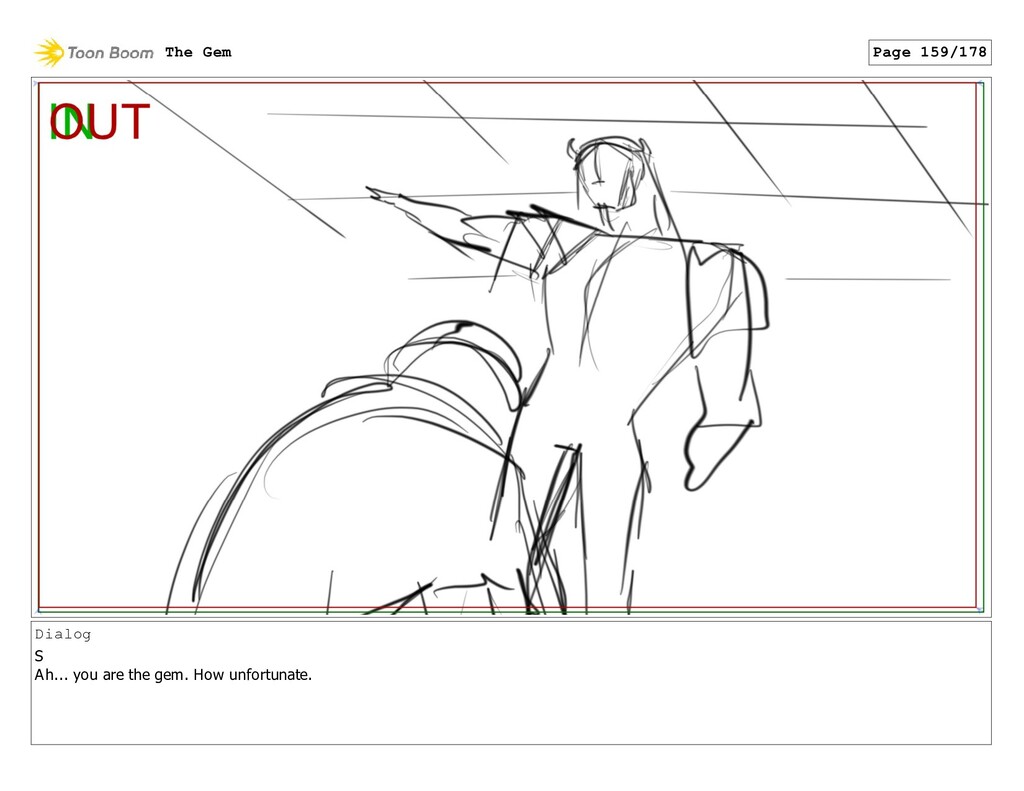This screenshot has height=791, width=1024.
Task: Click the line 'Ah... you are the gem. How unfortunate.'
Action: (173, 675)
